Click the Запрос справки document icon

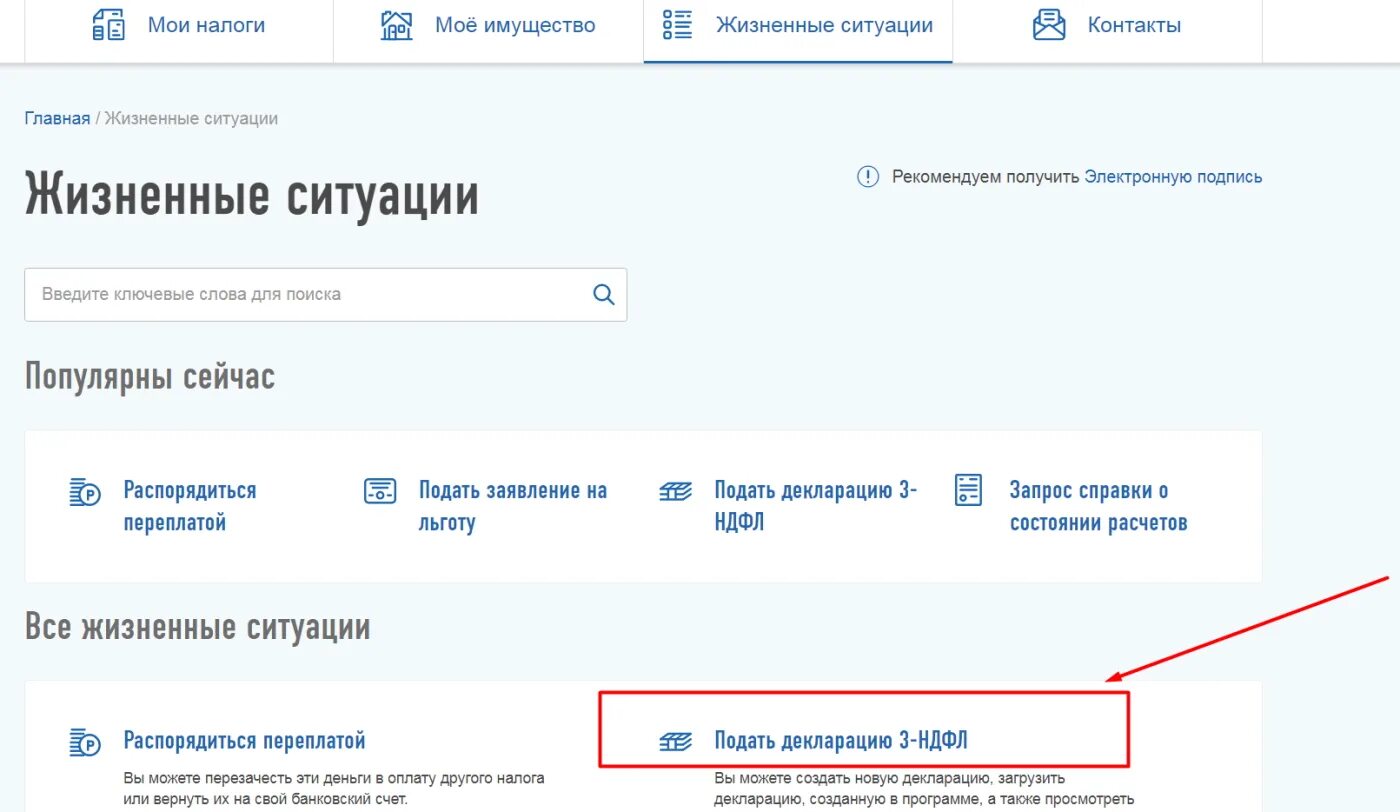[x=968, y=490]
